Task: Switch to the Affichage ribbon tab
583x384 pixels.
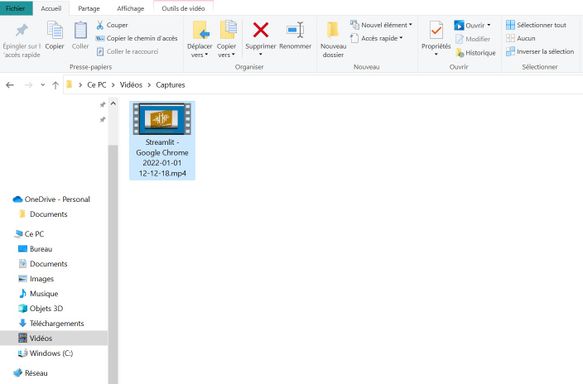Action: pos(131,8)
